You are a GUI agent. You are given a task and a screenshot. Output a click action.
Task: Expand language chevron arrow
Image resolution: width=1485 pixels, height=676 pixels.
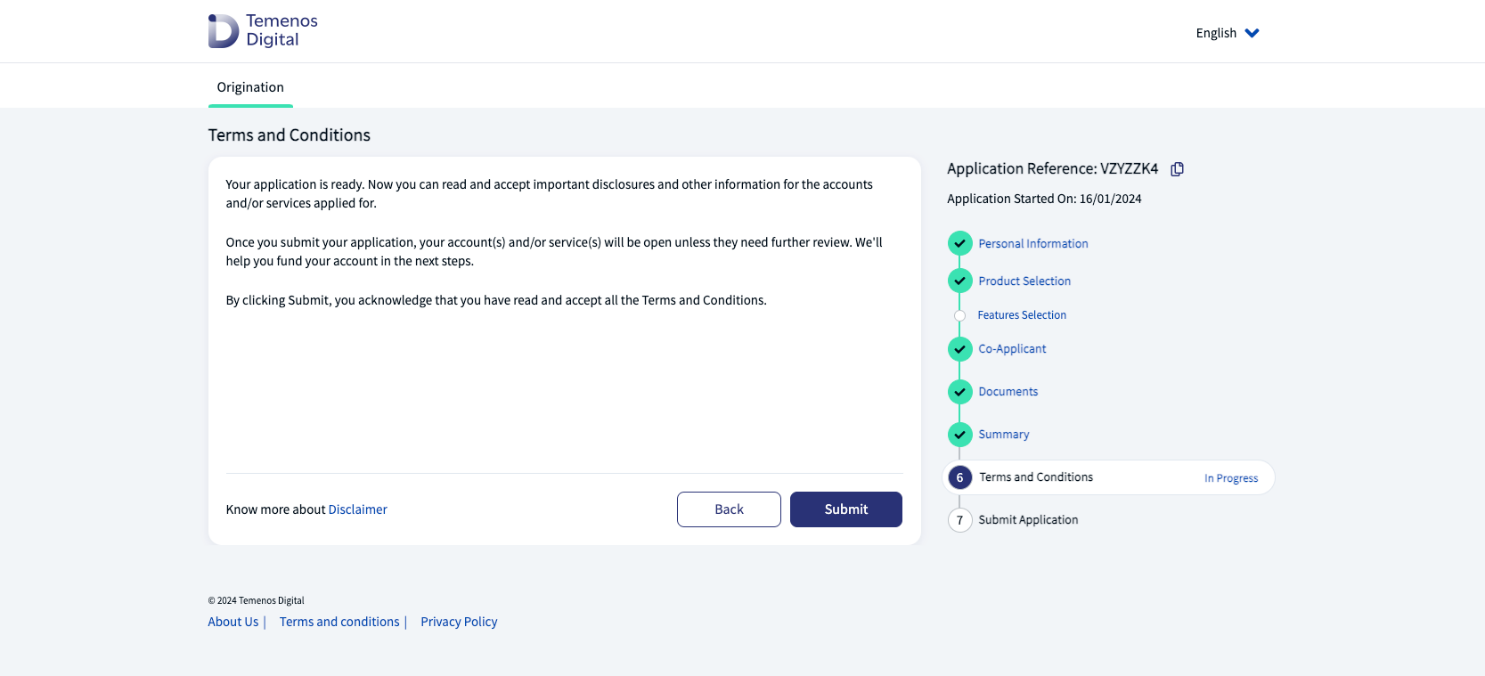pyautogui.click(x=1252, y=33)
